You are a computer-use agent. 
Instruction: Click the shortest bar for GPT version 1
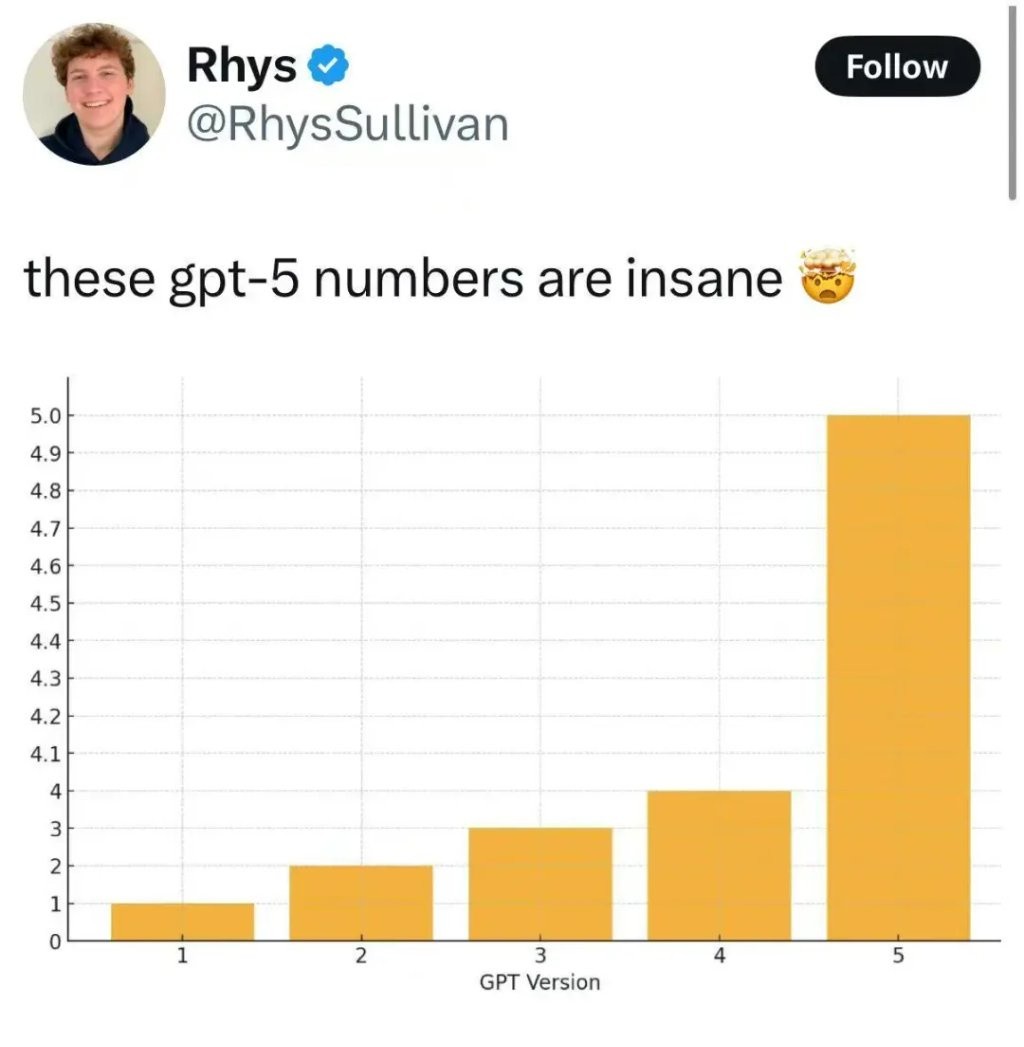coord(182,921)
